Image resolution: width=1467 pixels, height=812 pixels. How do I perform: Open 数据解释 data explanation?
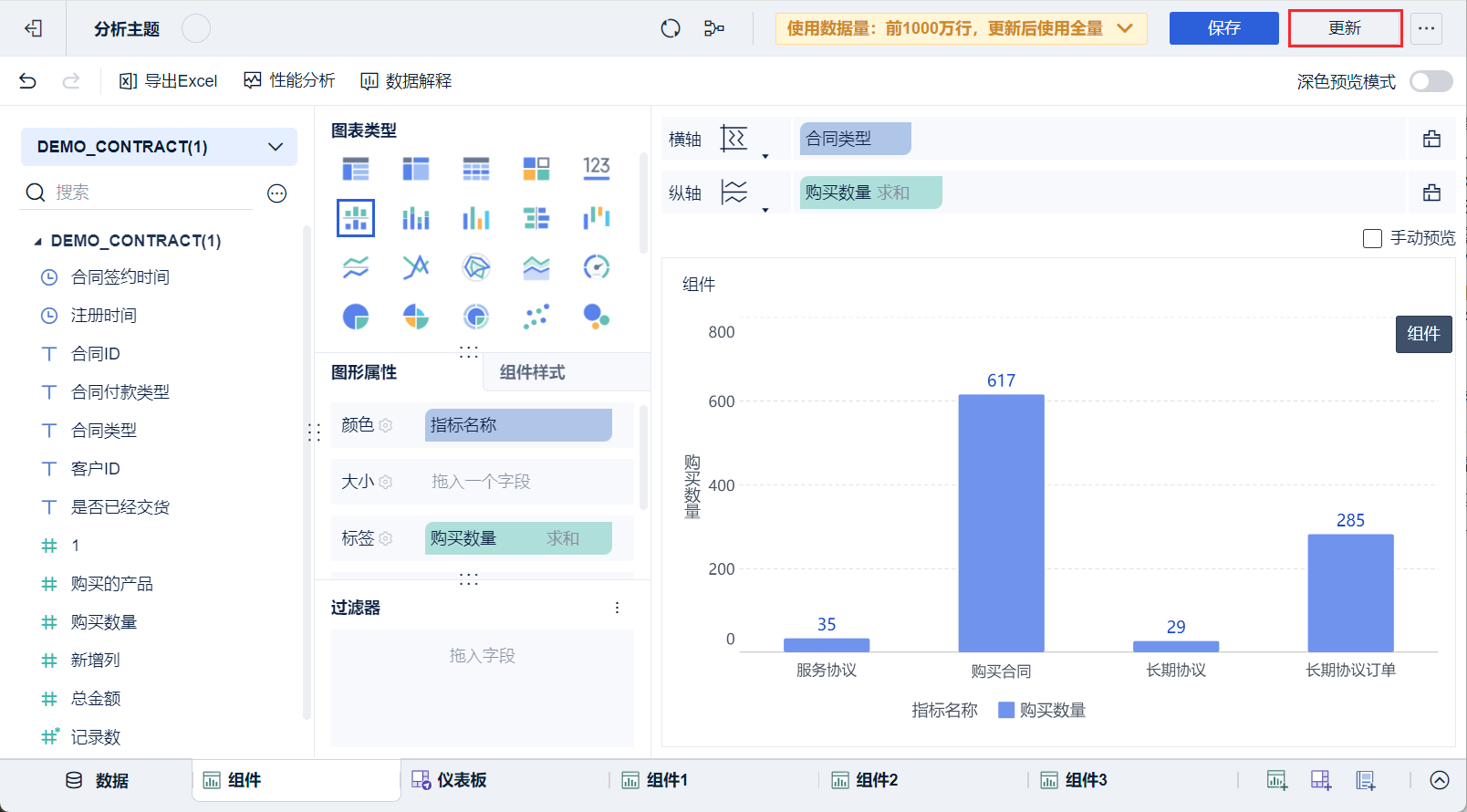click(406, 81)
